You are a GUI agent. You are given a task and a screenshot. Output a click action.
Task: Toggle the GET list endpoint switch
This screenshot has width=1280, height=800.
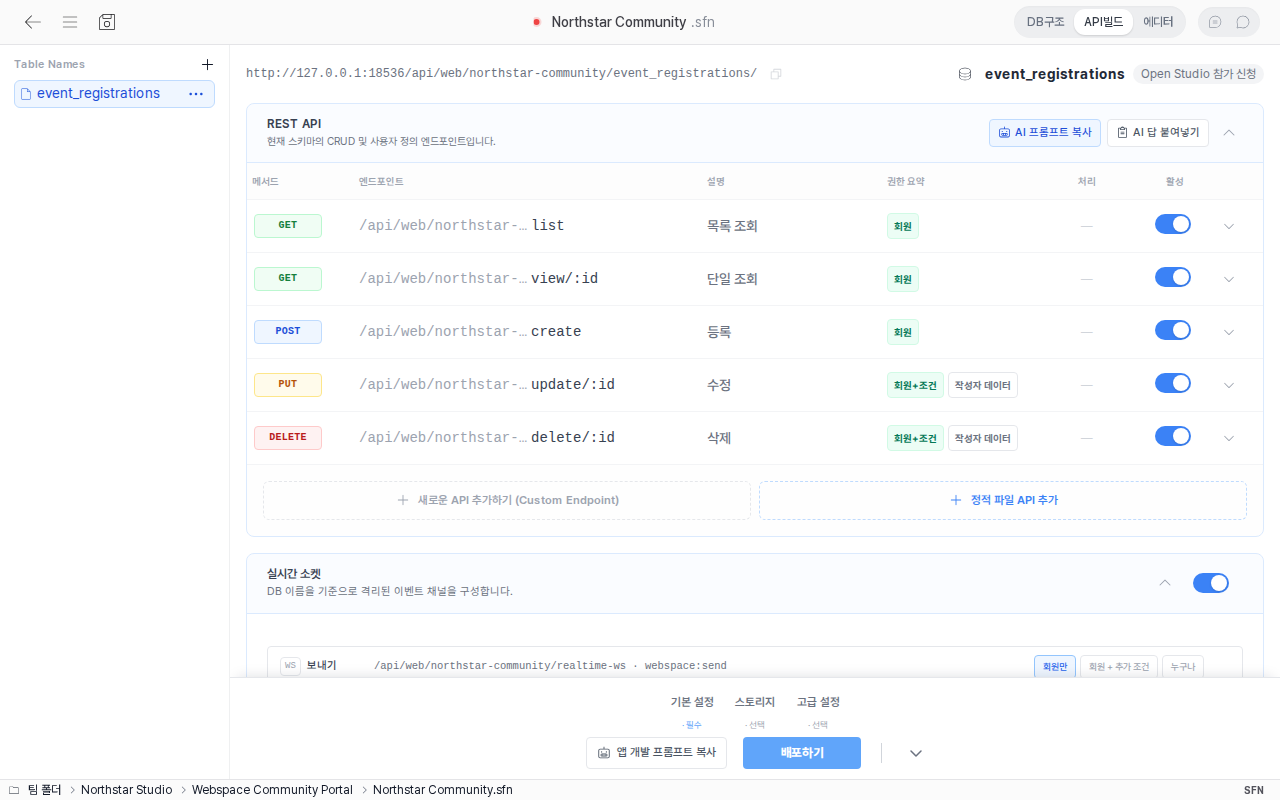[1173, 224]
